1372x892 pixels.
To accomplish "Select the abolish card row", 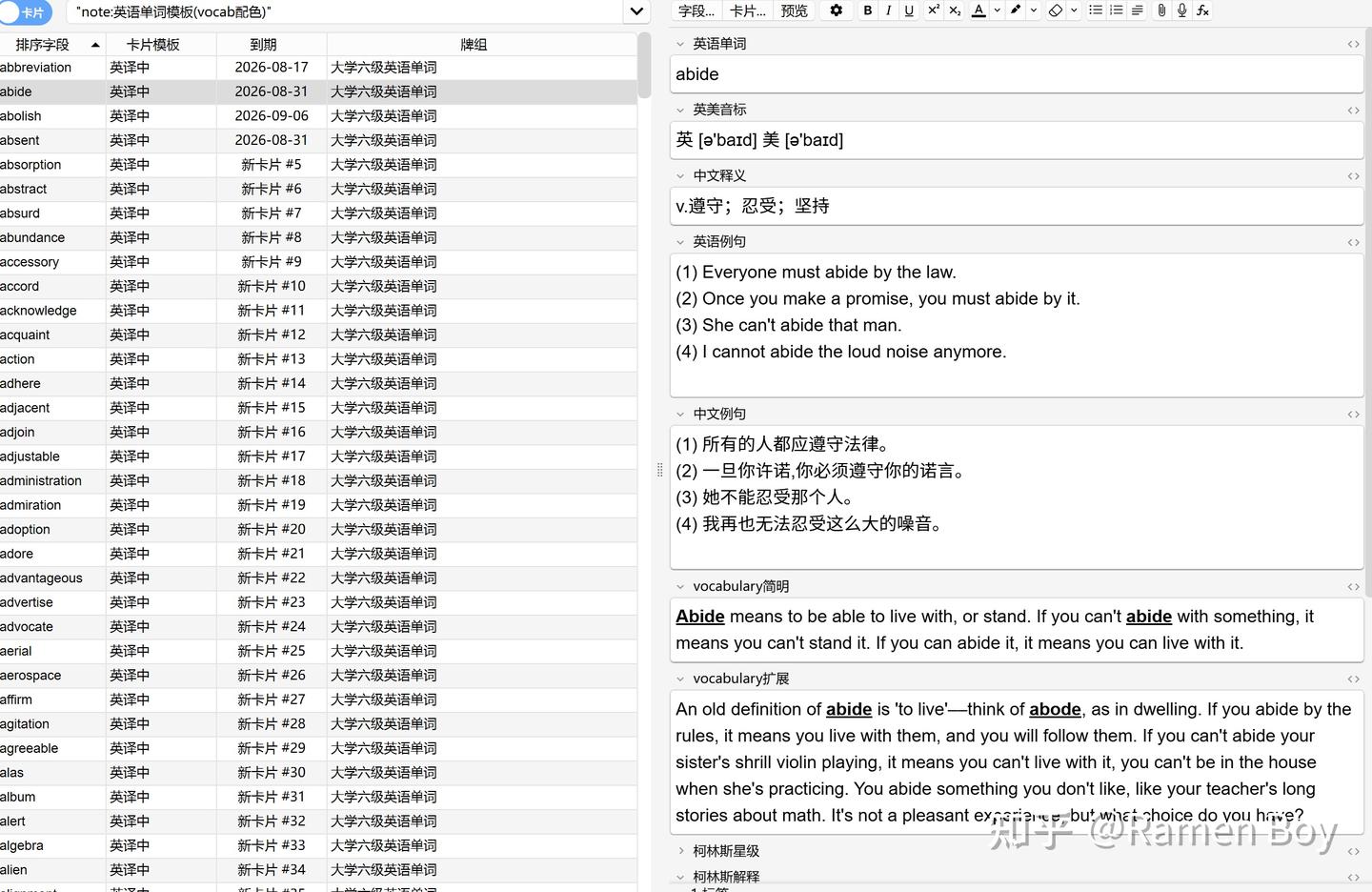I will tap(318, 116).
